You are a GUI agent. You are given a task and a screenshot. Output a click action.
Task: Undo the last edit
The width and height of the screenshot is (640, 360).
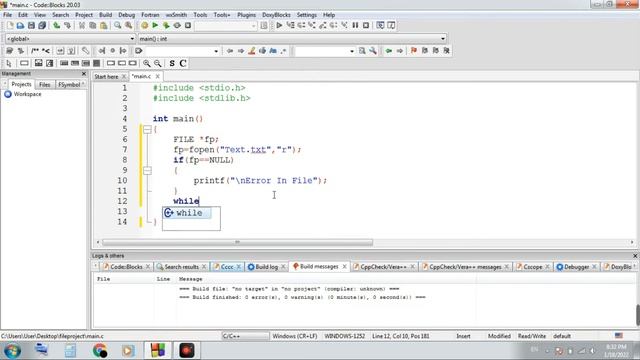click(56, 25)
